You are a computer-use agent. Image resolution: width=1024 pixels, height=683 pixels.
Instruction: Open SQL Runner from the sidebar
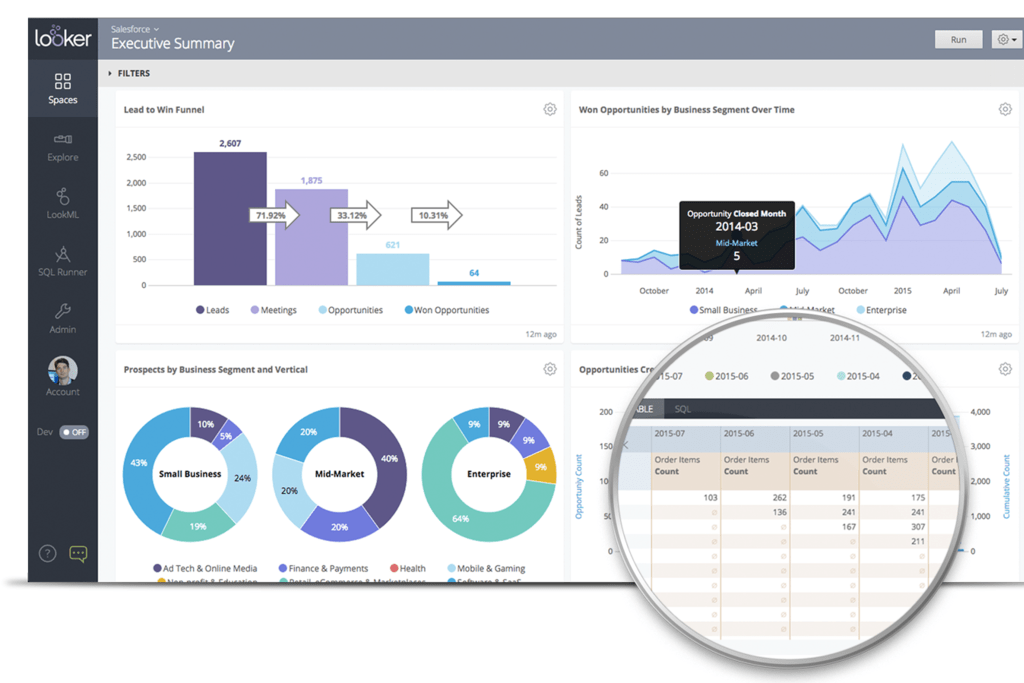[63, 261]
